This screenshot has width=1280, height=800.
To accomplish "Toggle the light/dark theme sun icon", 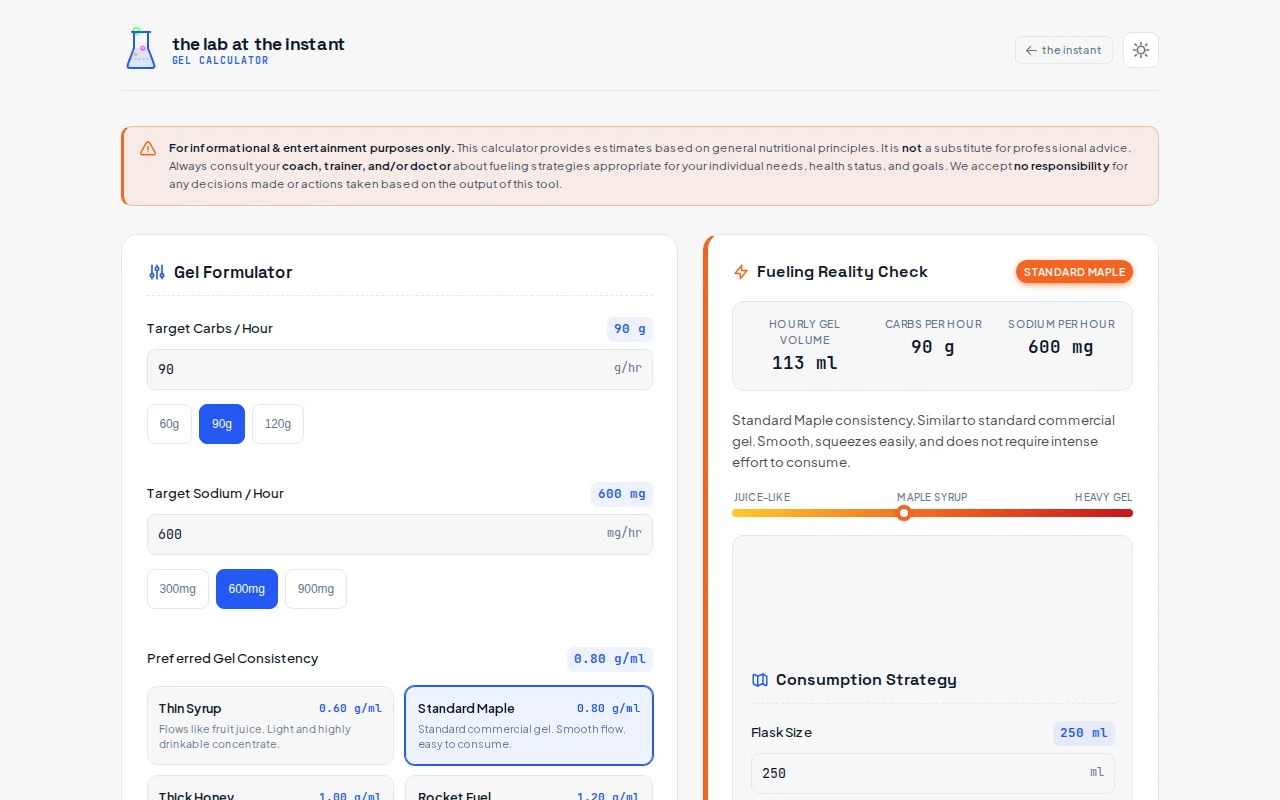I will point(1141,50).
